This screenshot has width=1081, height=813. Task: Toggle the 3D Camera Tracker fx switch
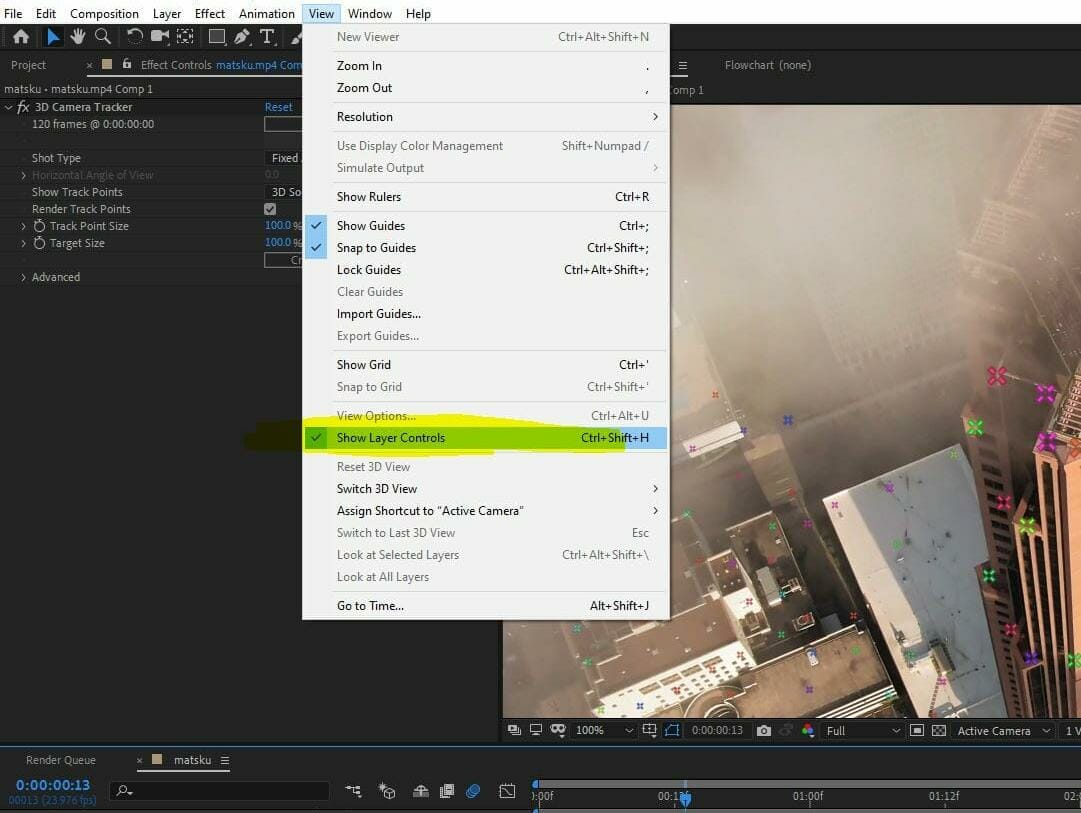click(23, 107)
